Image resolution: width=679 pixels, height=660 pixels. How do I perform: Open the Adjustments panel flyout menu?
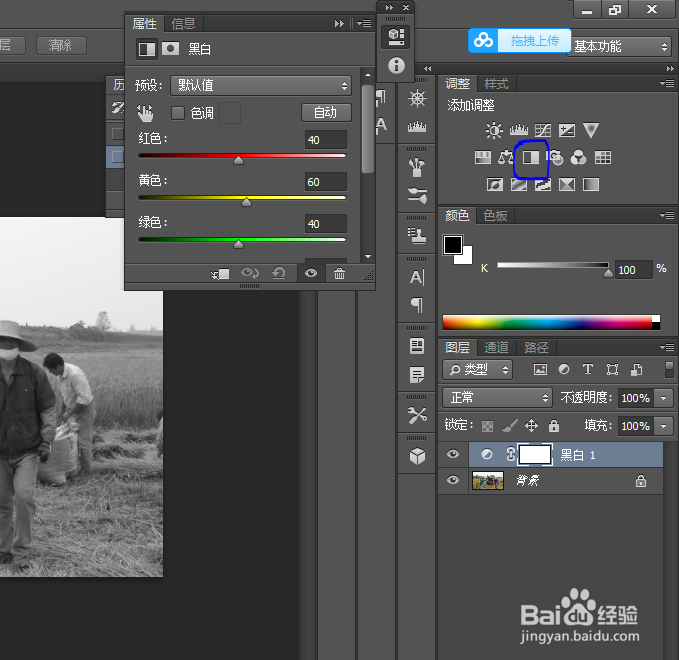point(667,83)
